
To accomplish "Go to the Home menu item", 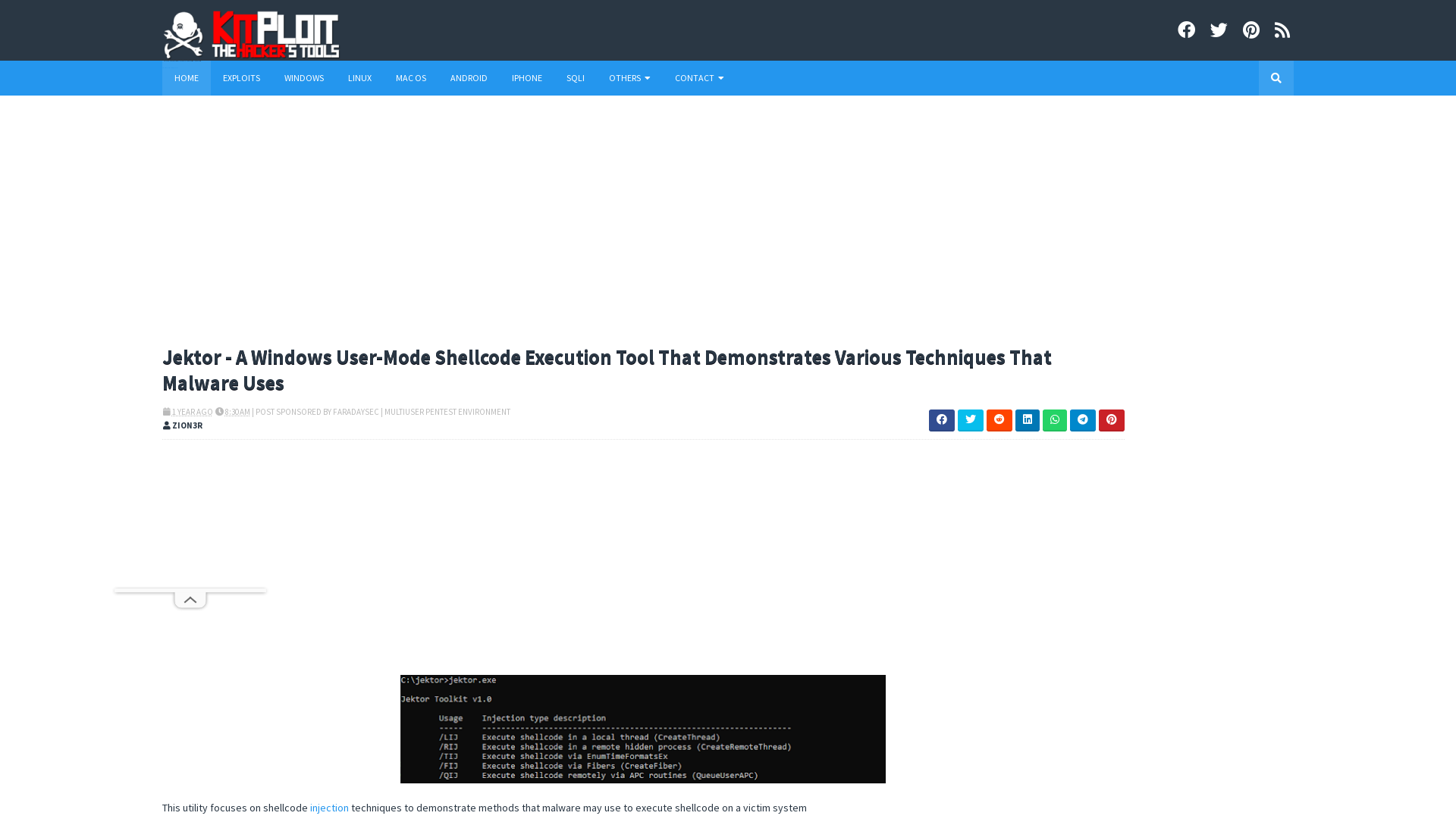I will [x=187, y=78].
